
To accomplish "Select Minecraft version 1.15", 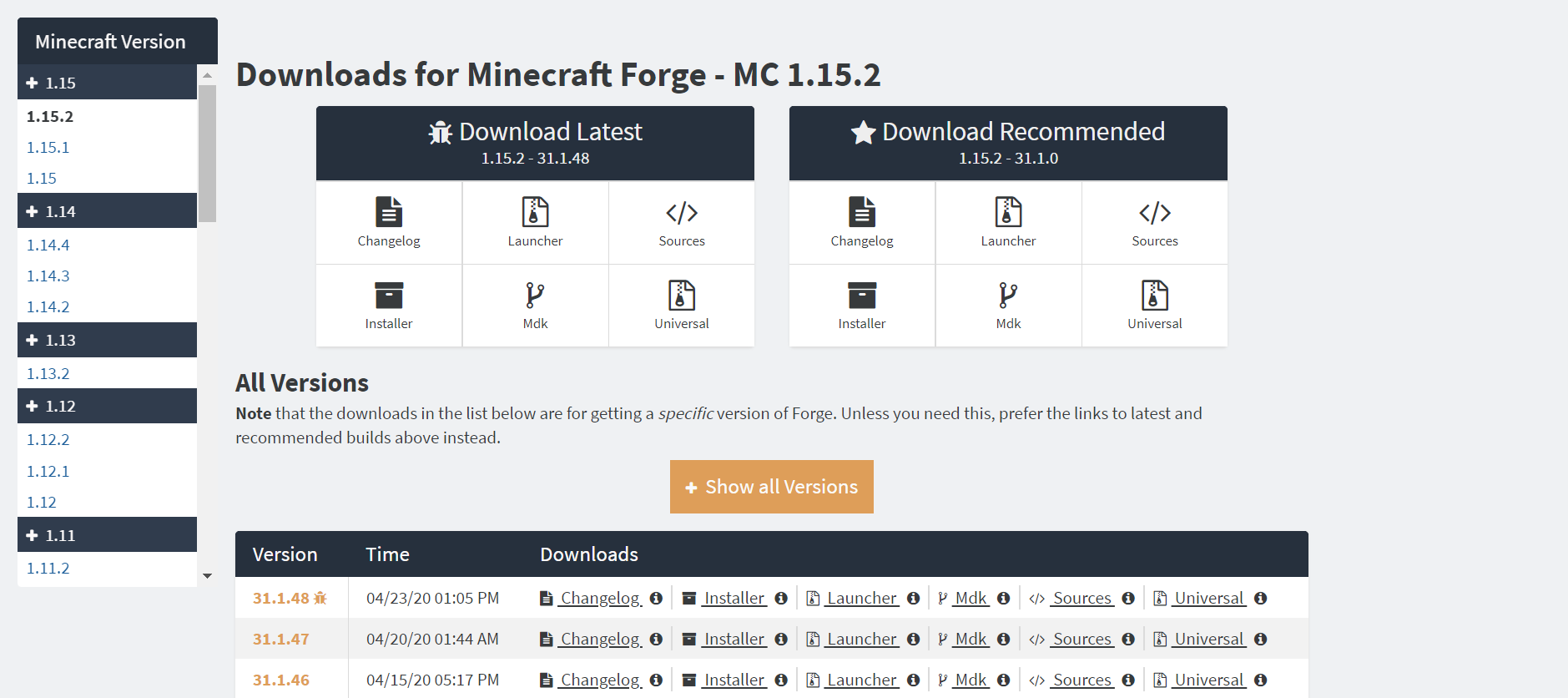I will click(x=42, y=178).
